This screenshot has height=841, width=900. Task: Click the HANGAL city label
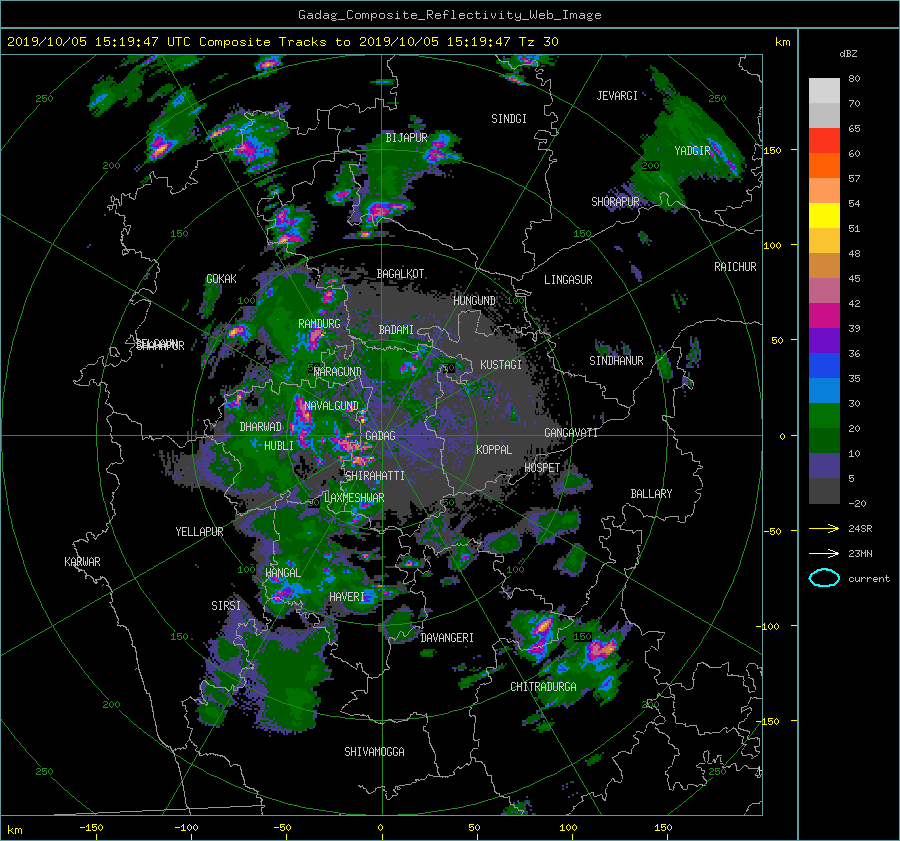(x=282, y=573)
